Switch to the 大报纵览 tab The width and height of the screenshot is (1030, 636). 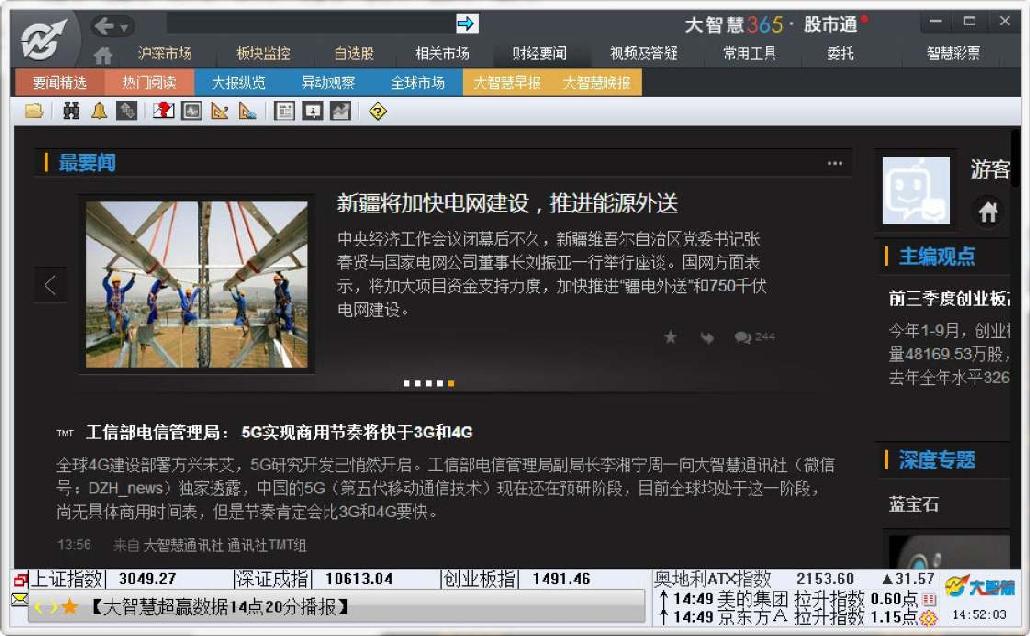[239, 83]
